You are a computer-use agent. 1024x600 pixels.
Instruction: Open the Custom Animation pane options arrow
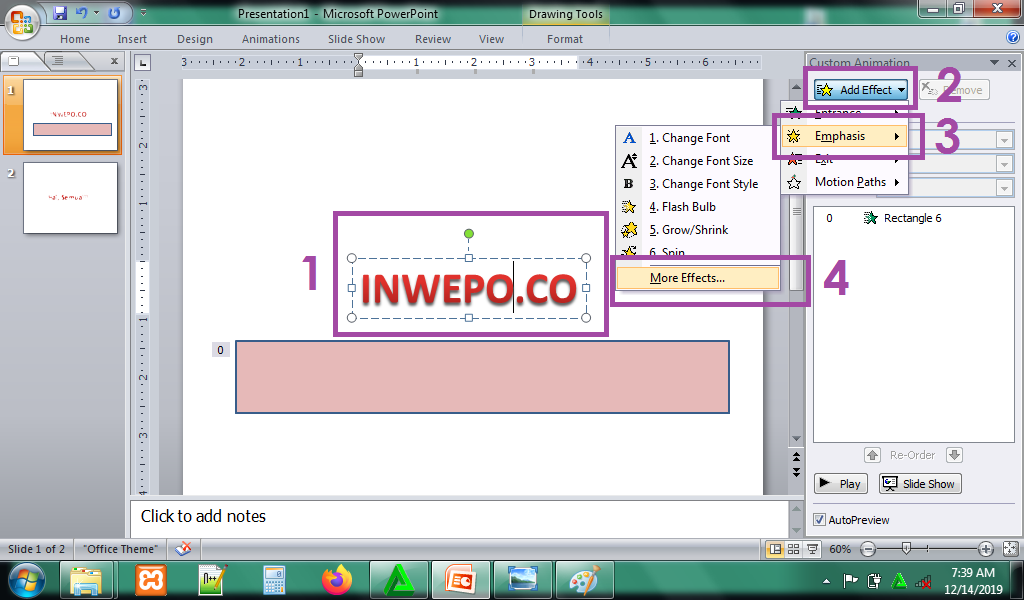[994, 63]
